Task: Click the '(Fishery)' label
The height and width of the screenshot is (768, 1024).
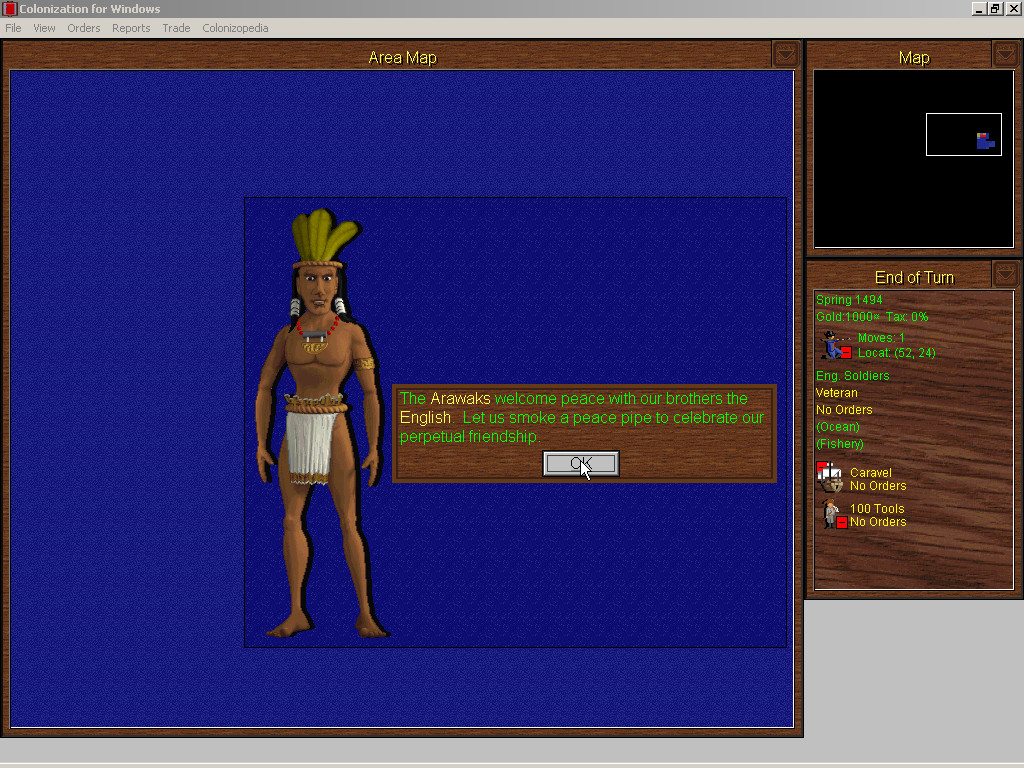Action: pyautogui.click(x=840, y=443)
